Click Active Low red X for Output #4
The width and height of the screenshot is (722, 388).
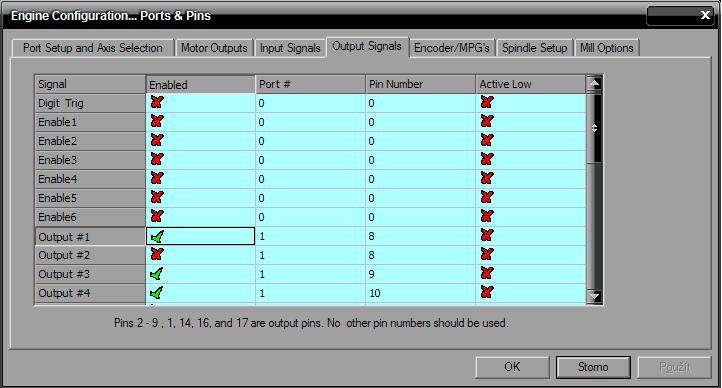point(487,292)
